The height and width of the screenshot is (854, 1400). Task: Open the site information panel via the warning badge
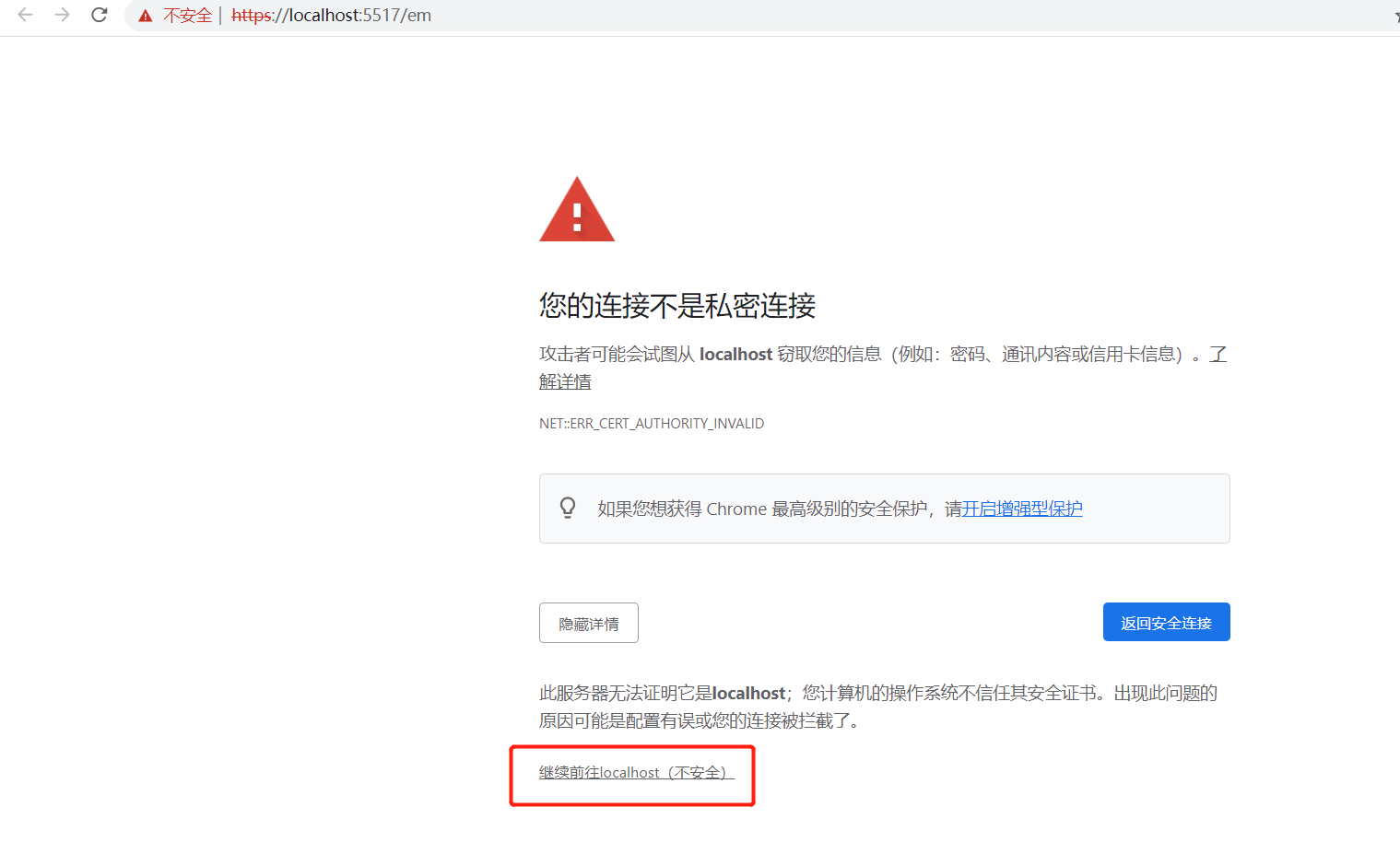tap(147, 15)
